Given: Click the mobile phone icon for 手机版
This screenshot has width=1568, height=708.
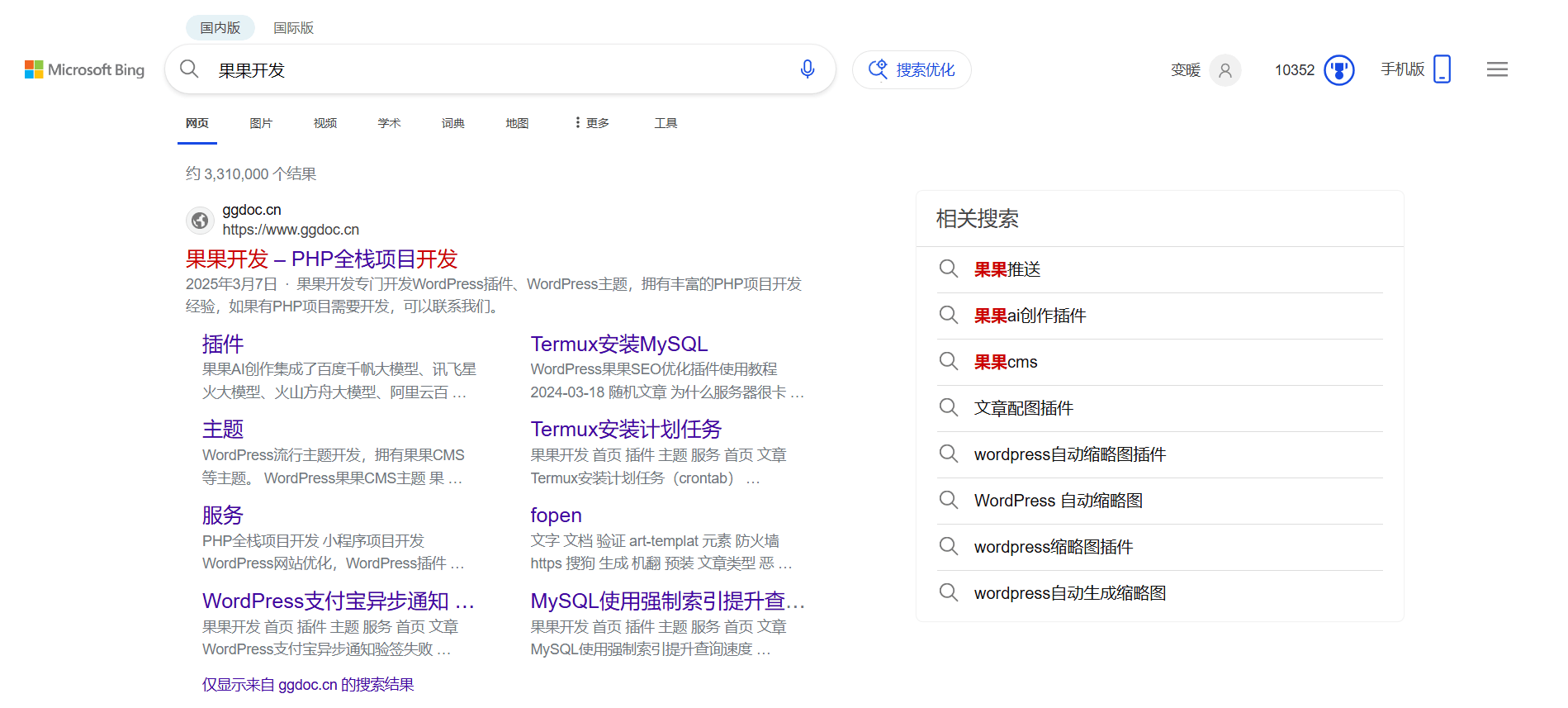Looking at the screenshot, I should pos(1442,69).
